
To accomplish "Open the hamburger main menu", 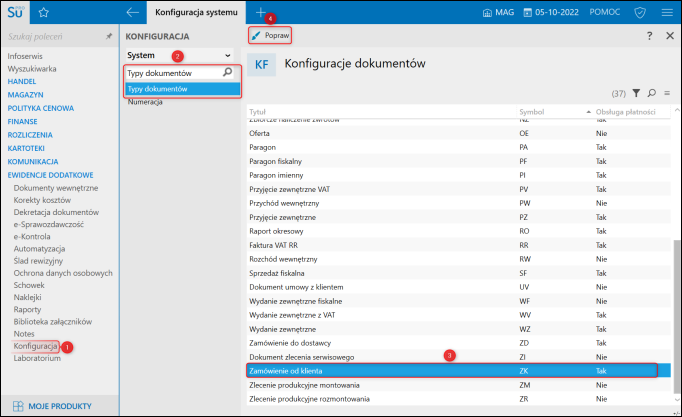I will (x=667, y=13).
